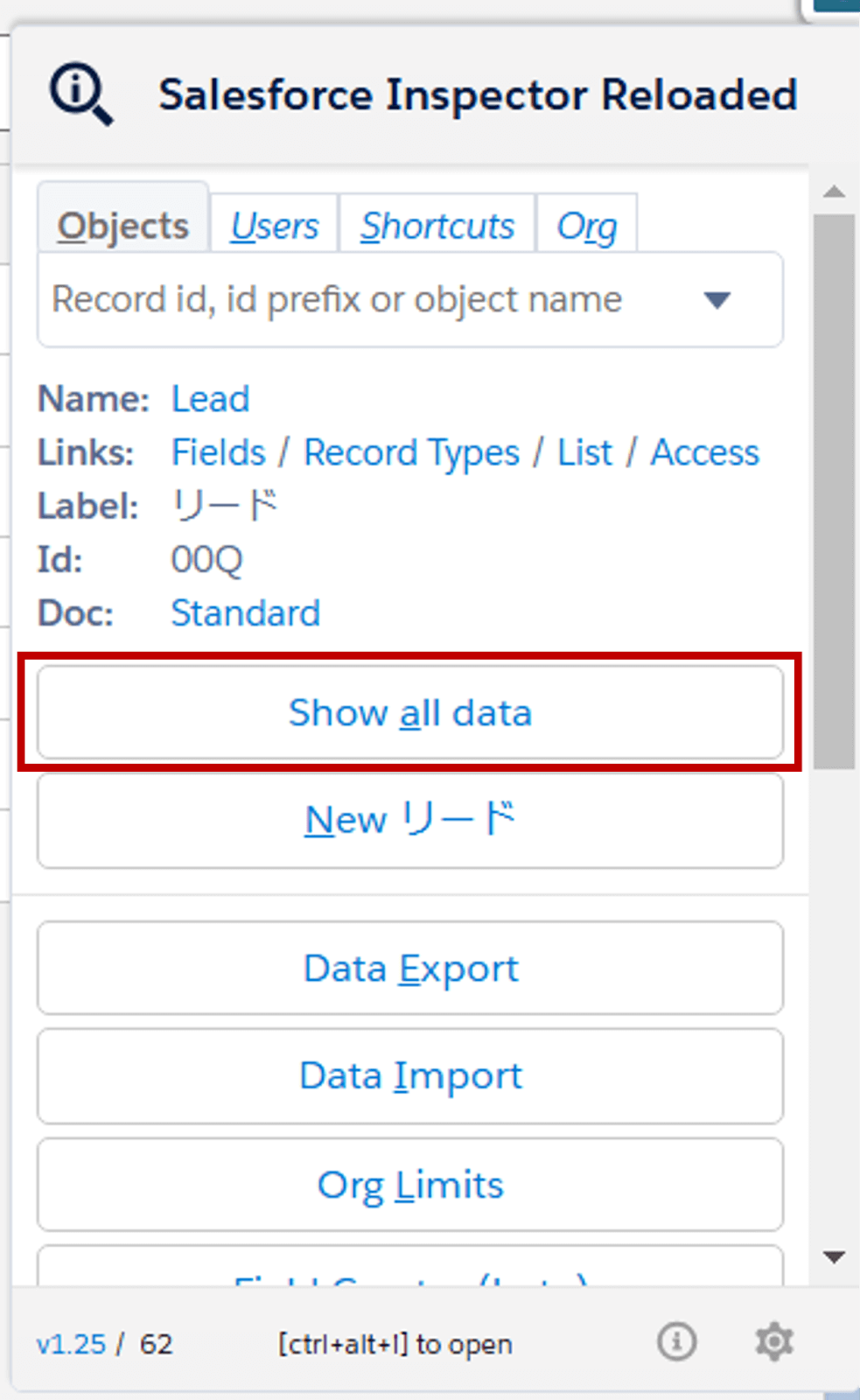The image size is (860, 1400).
Task: Open the object search dropdown arrow
Action: tap(717, 300)
